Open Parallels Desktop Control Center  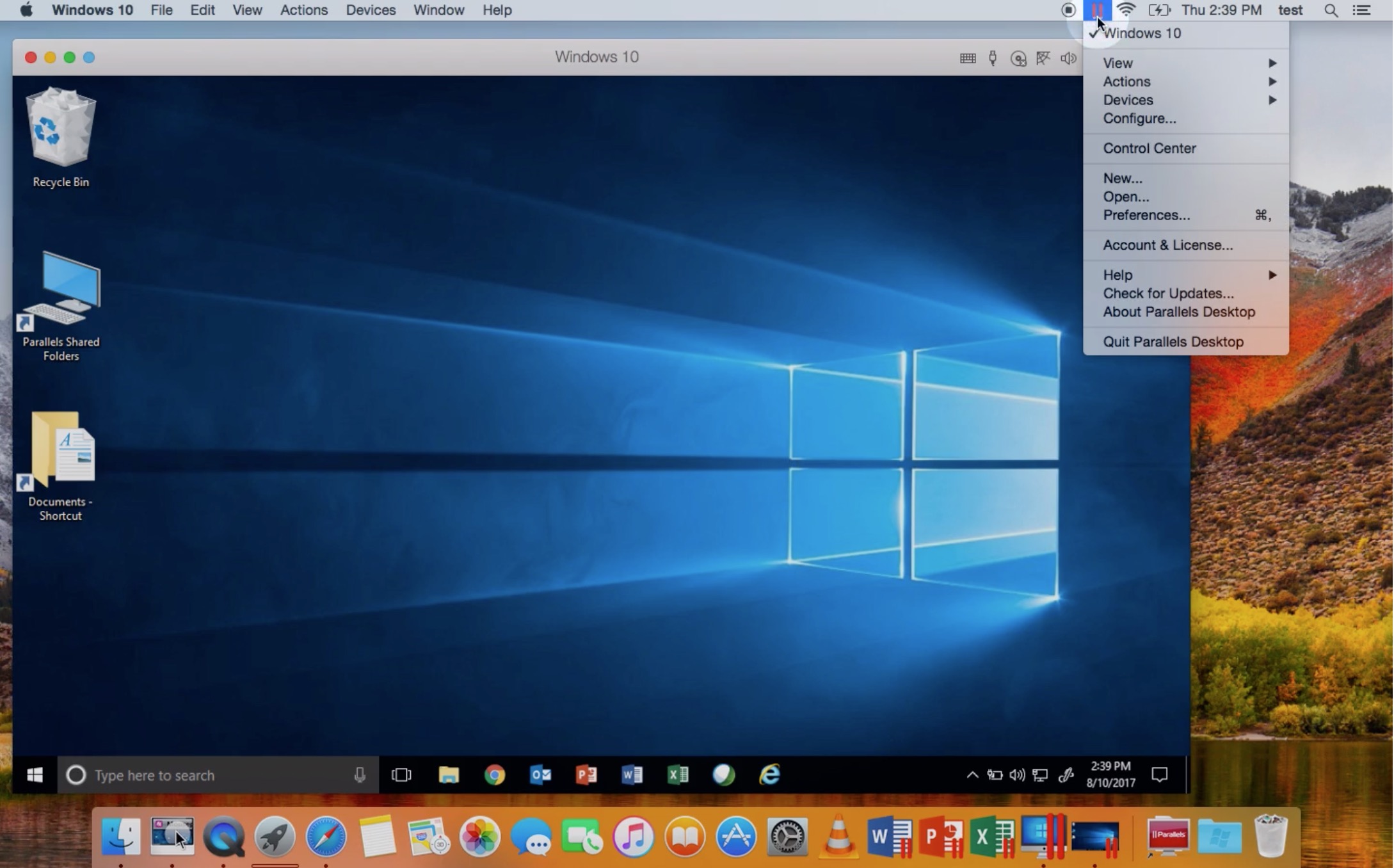click(x=1149, y=148)
